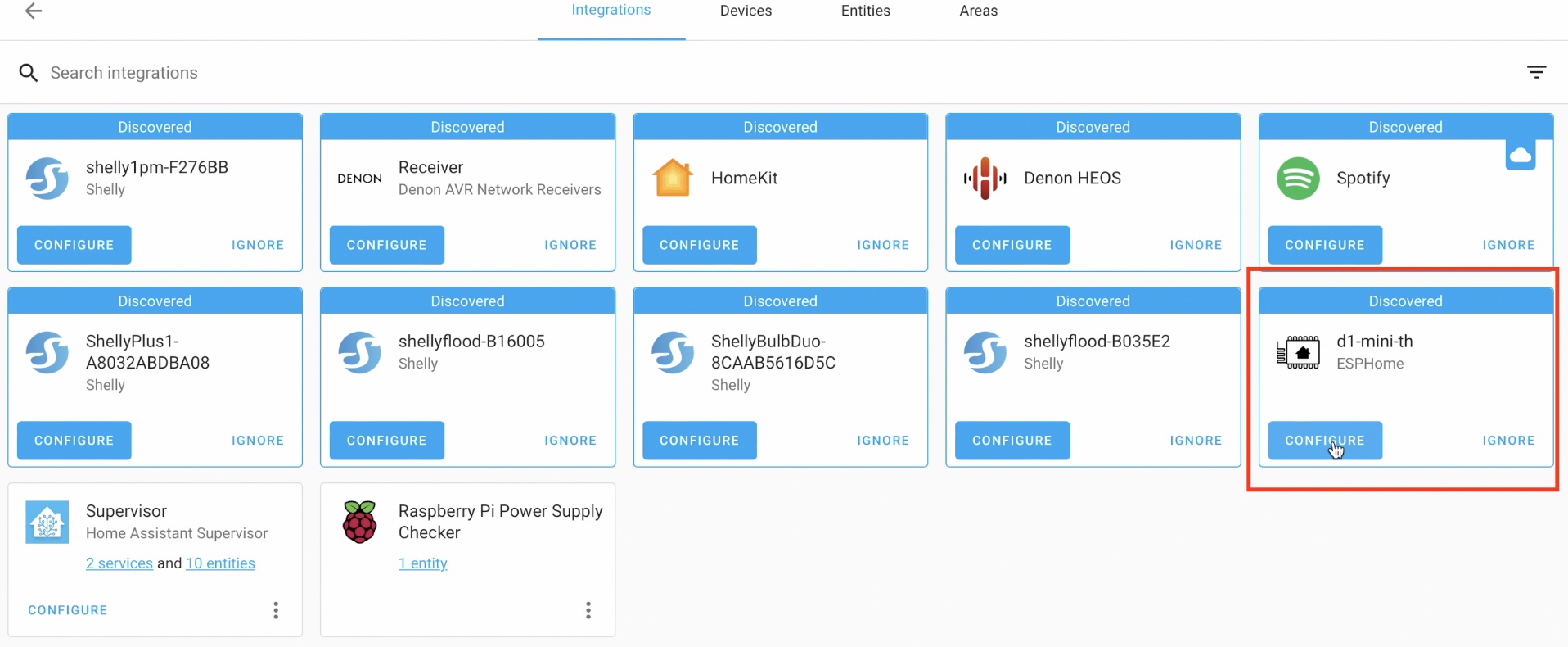Click the HomeKit house icon
The width and height of the screenshot is (1568, 647).
tap(673, 178)
